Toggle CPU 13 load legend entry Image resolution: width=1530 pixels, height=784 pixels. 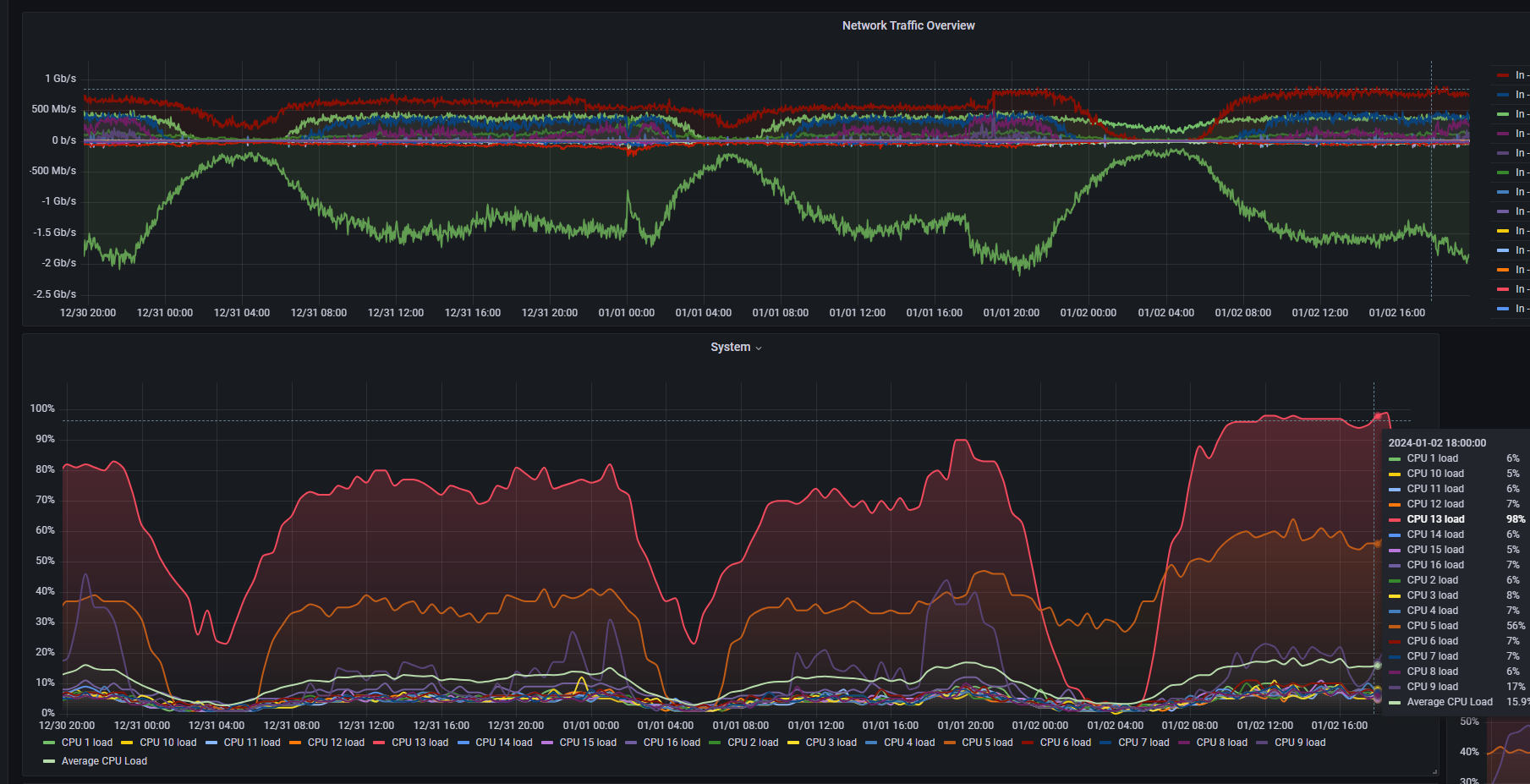pyautogui.click(x=411, y=743)
